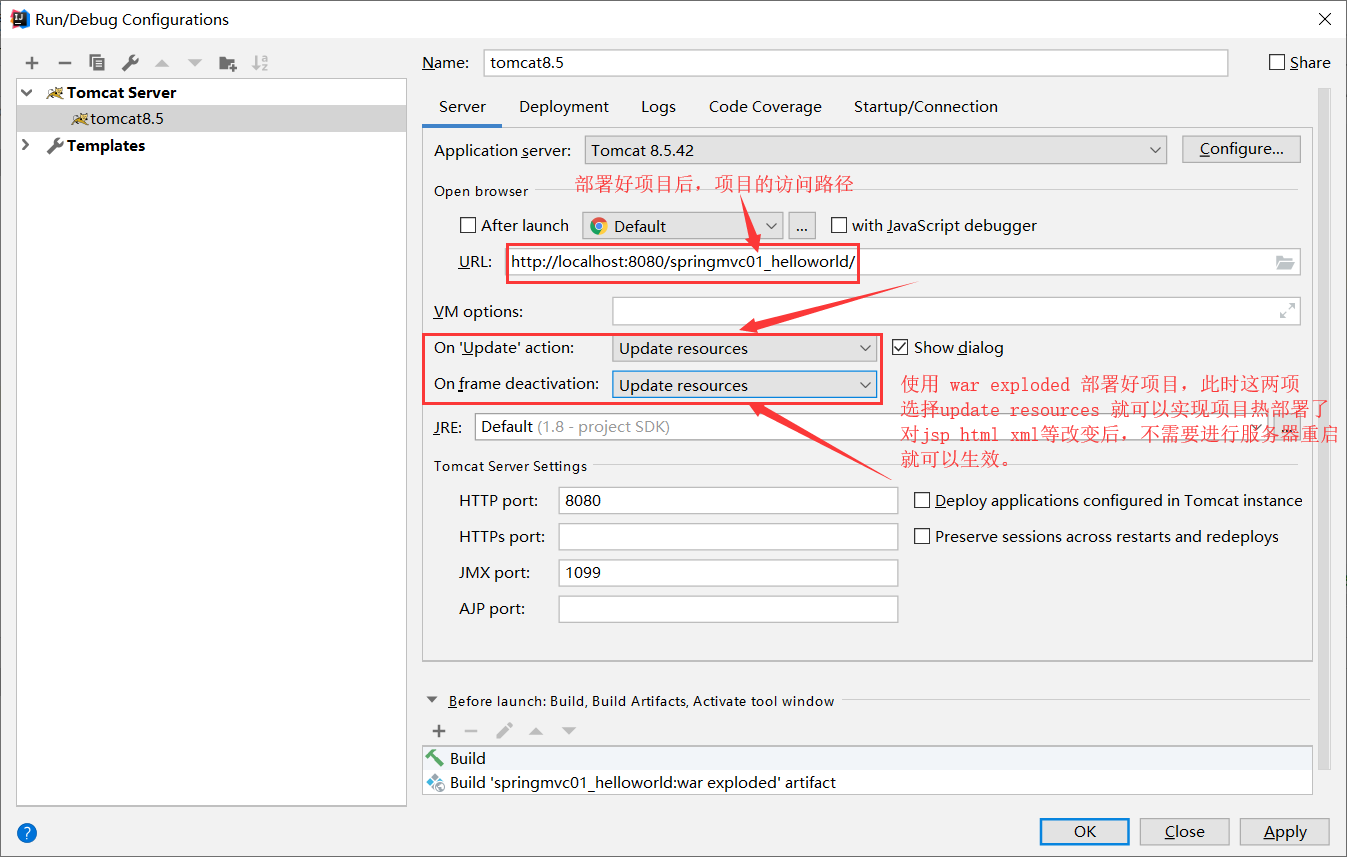Add a new Before launch task
1347x857 pixels.
click(439, 730)
